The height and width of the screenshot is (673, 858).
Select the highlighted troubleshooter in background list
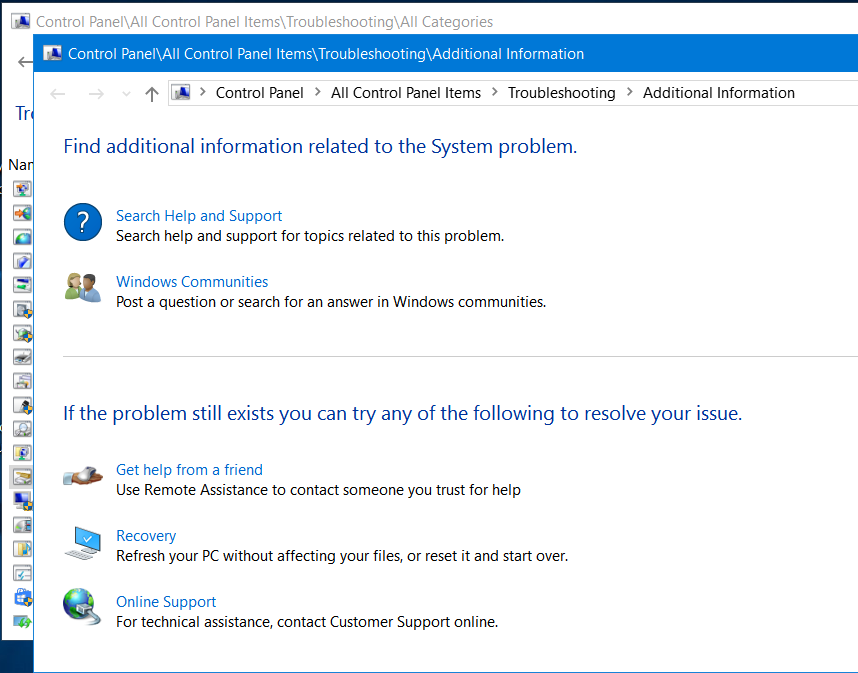22,477
